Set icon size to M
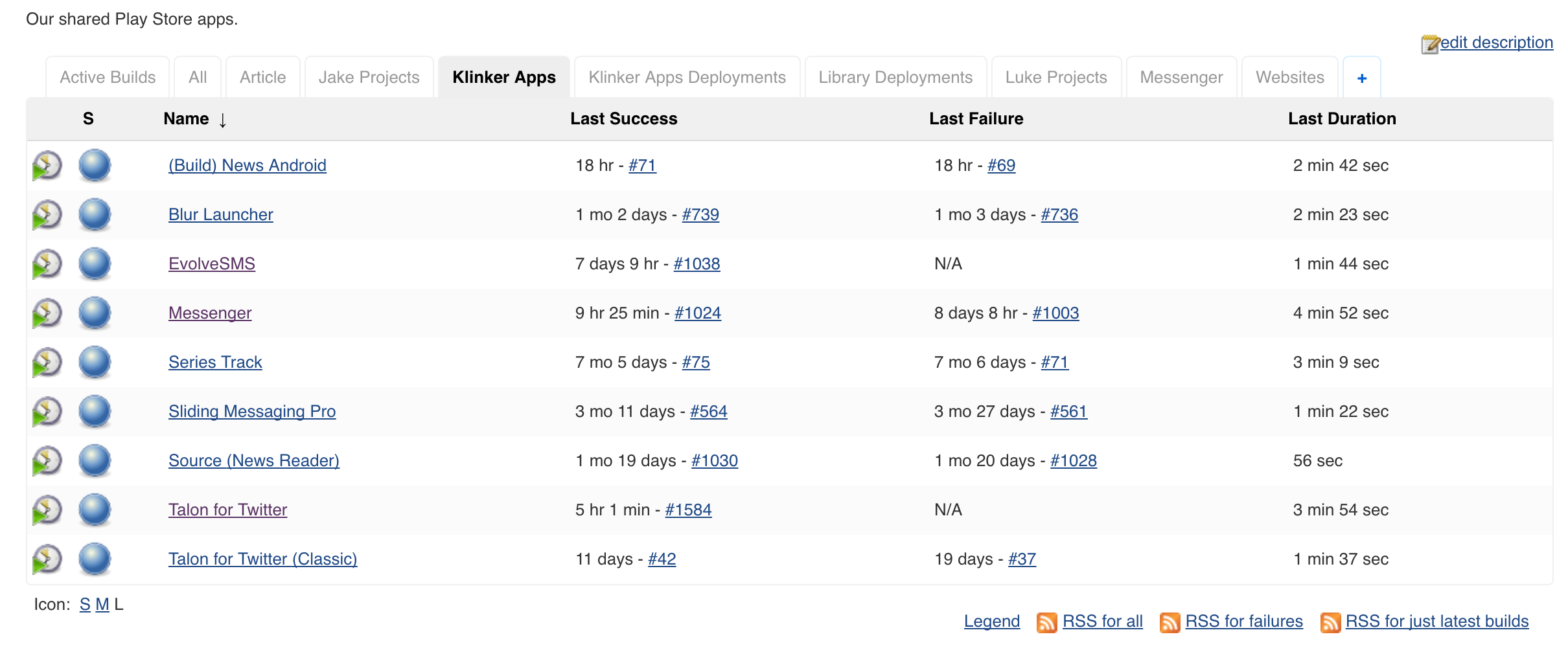 pos(102,605)
